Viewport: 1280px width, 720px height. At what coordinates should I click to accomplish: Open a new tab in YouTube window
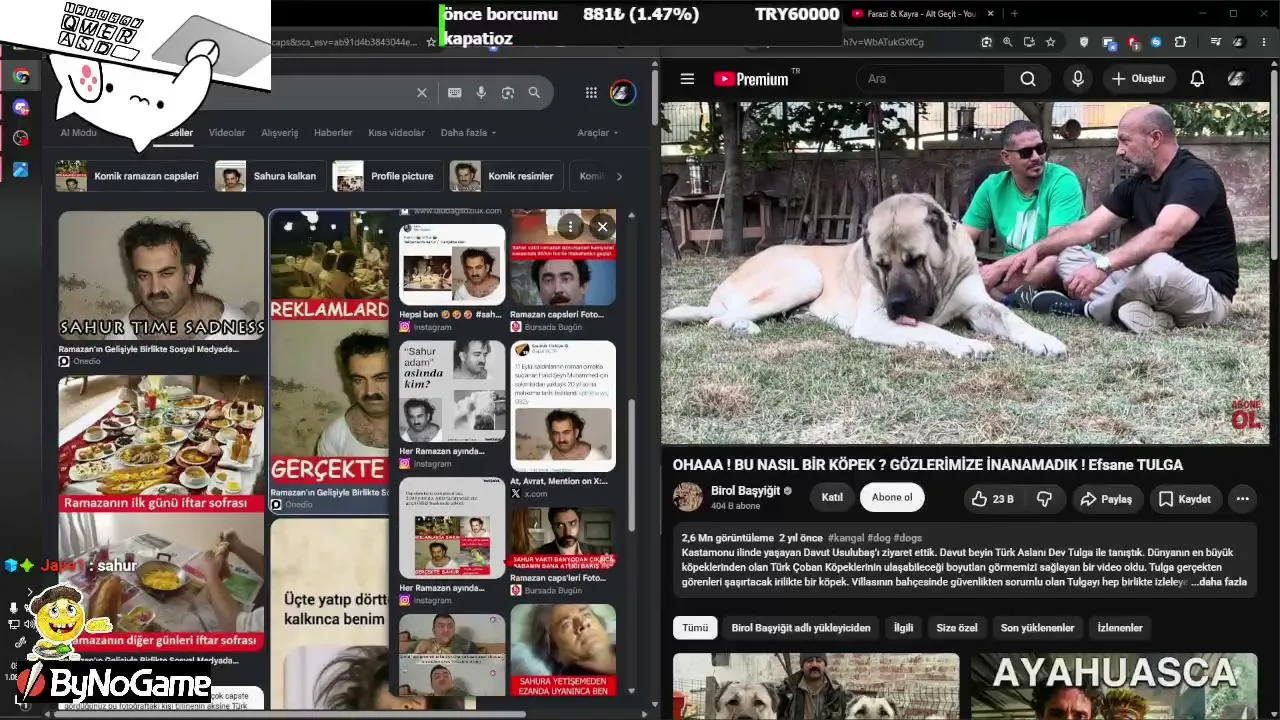click(x=1014, y=14)
